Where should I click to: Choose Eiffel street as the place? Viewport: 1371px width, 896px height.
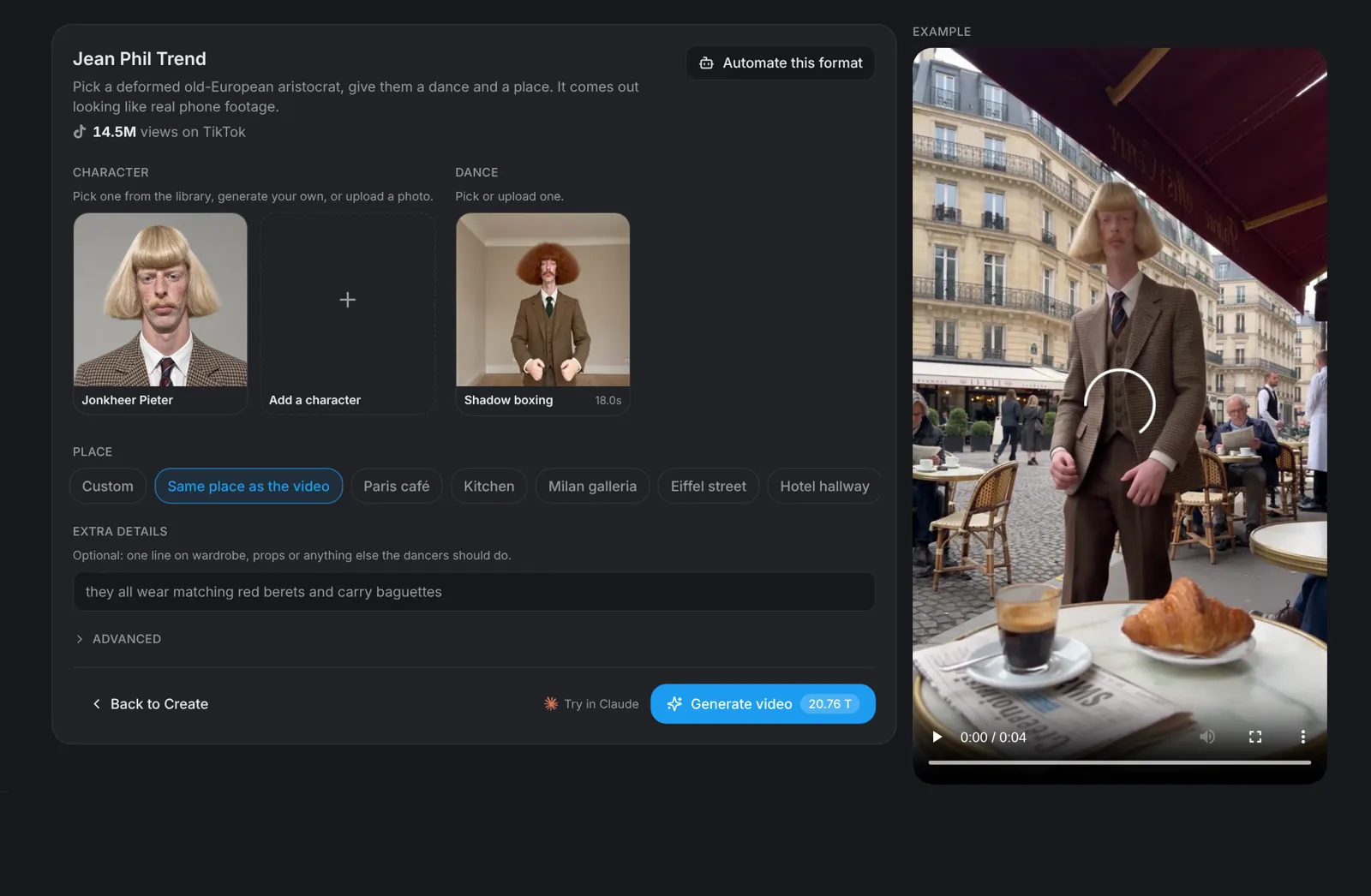point(709,486)
